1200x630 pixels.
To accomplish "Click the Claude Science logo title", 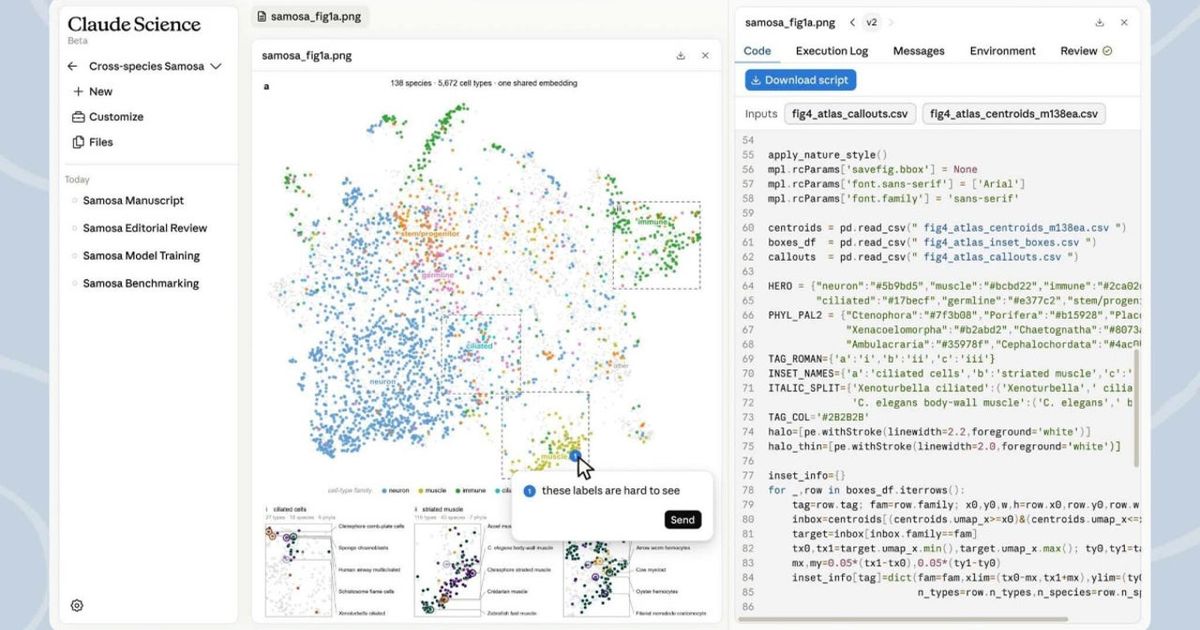I will click(134, 25).
